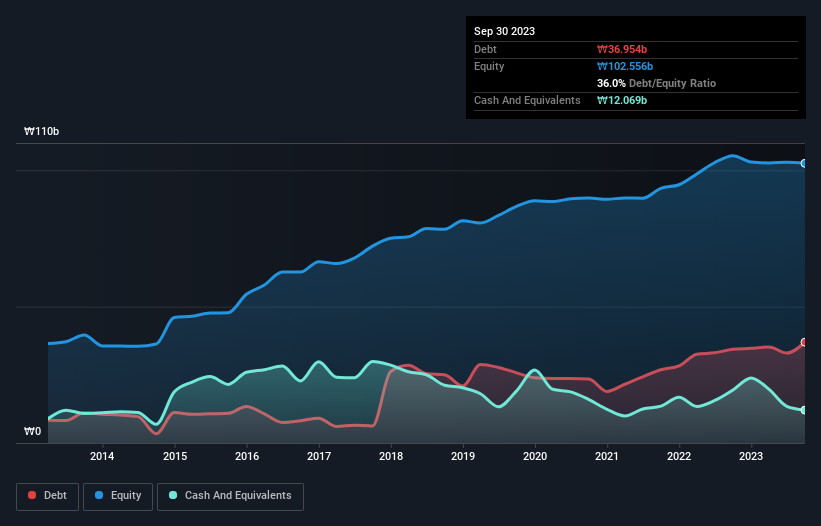Click the Debt label in tooltip
821x526 pixels.
(485, 49)
